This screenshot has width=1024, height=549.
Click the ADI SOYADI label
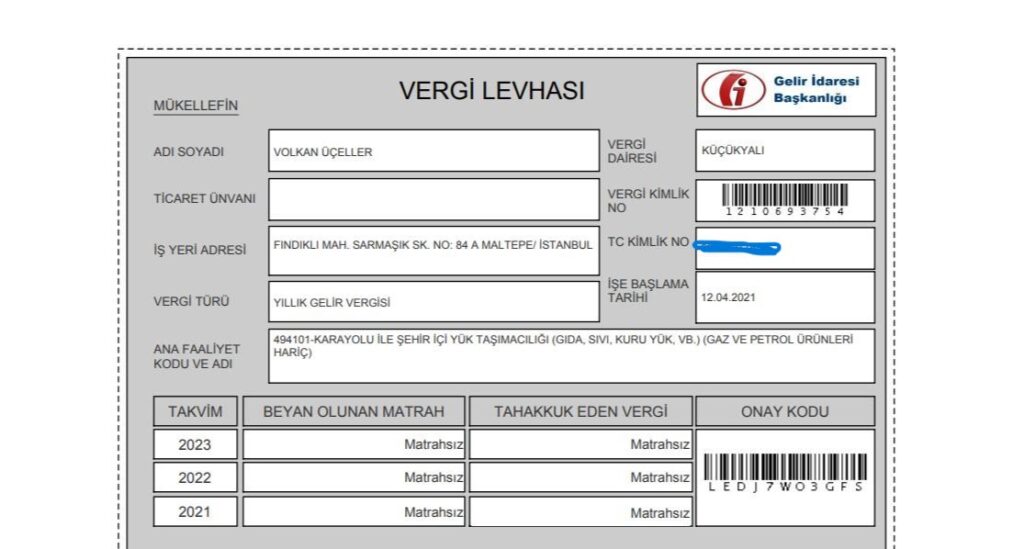[189, 151]
